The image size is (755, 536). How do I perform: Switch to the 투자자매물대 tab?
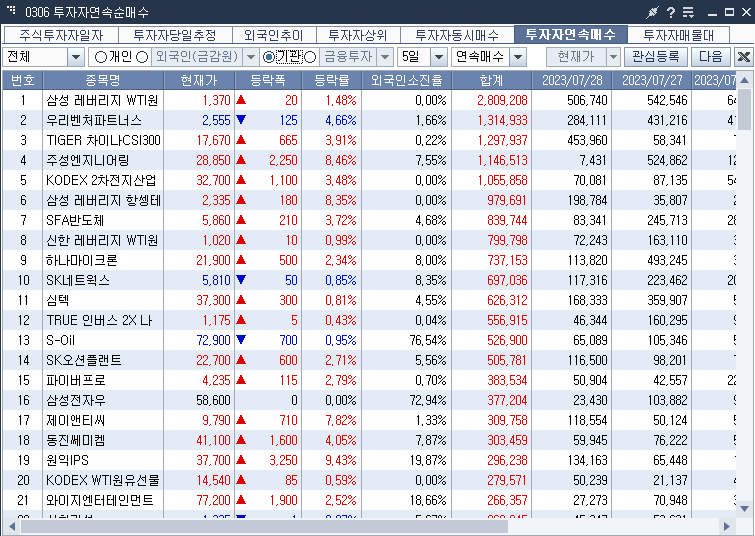tap(678, 35)
